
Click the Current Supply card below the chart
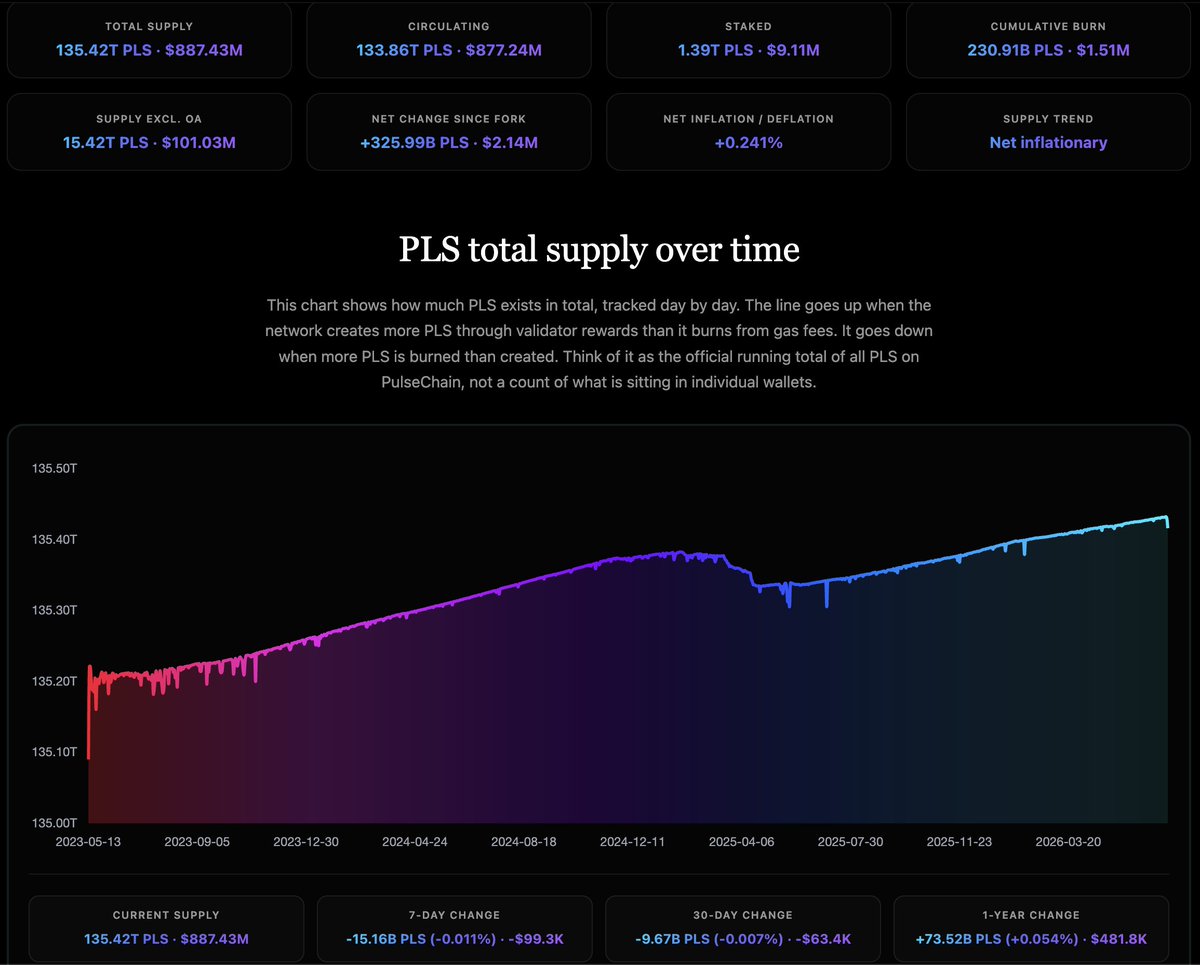point(166,930)
